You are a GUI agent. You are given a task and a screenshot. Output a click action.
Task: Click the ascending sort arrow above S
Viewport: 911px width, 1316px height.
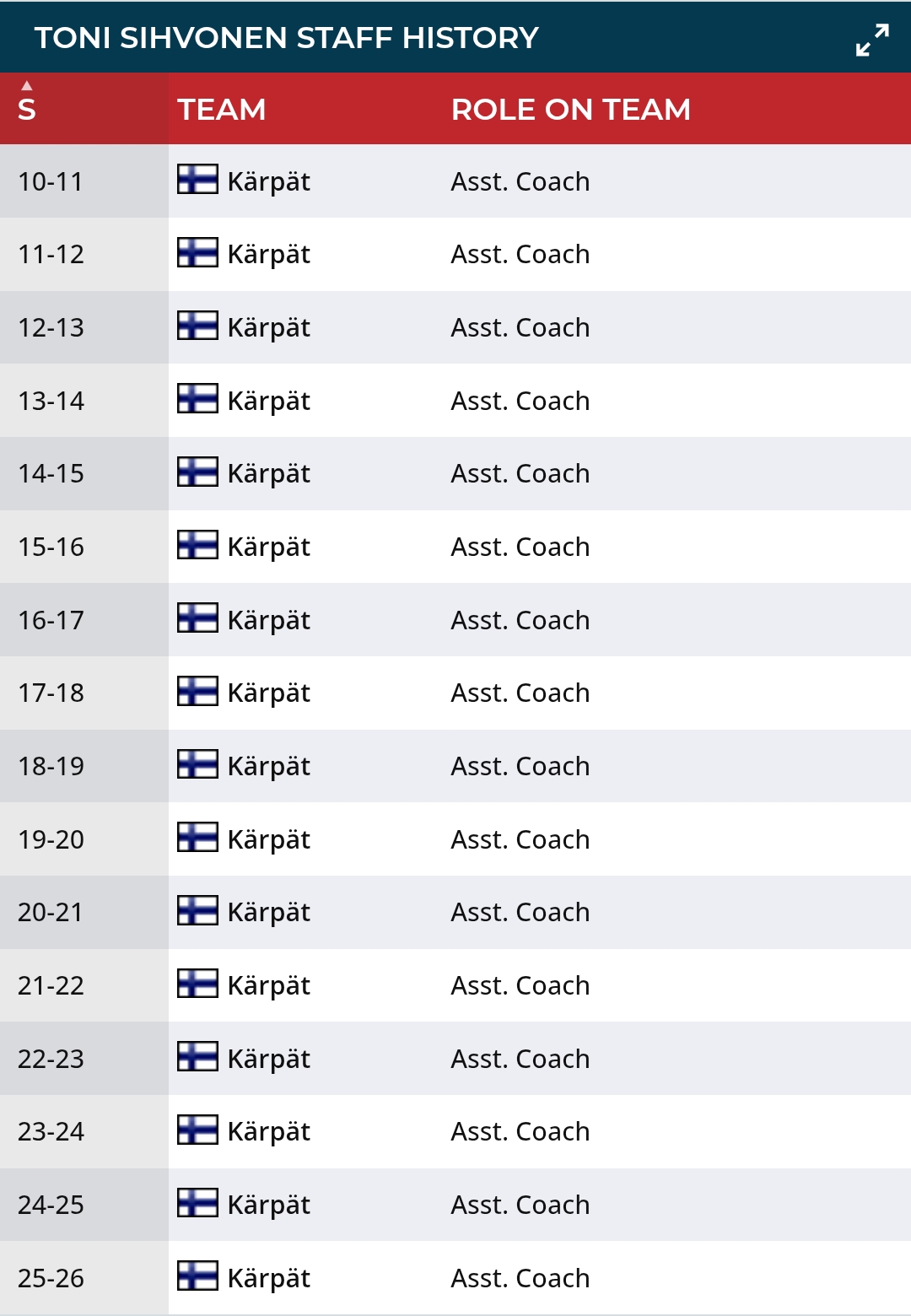coord(27,85)
